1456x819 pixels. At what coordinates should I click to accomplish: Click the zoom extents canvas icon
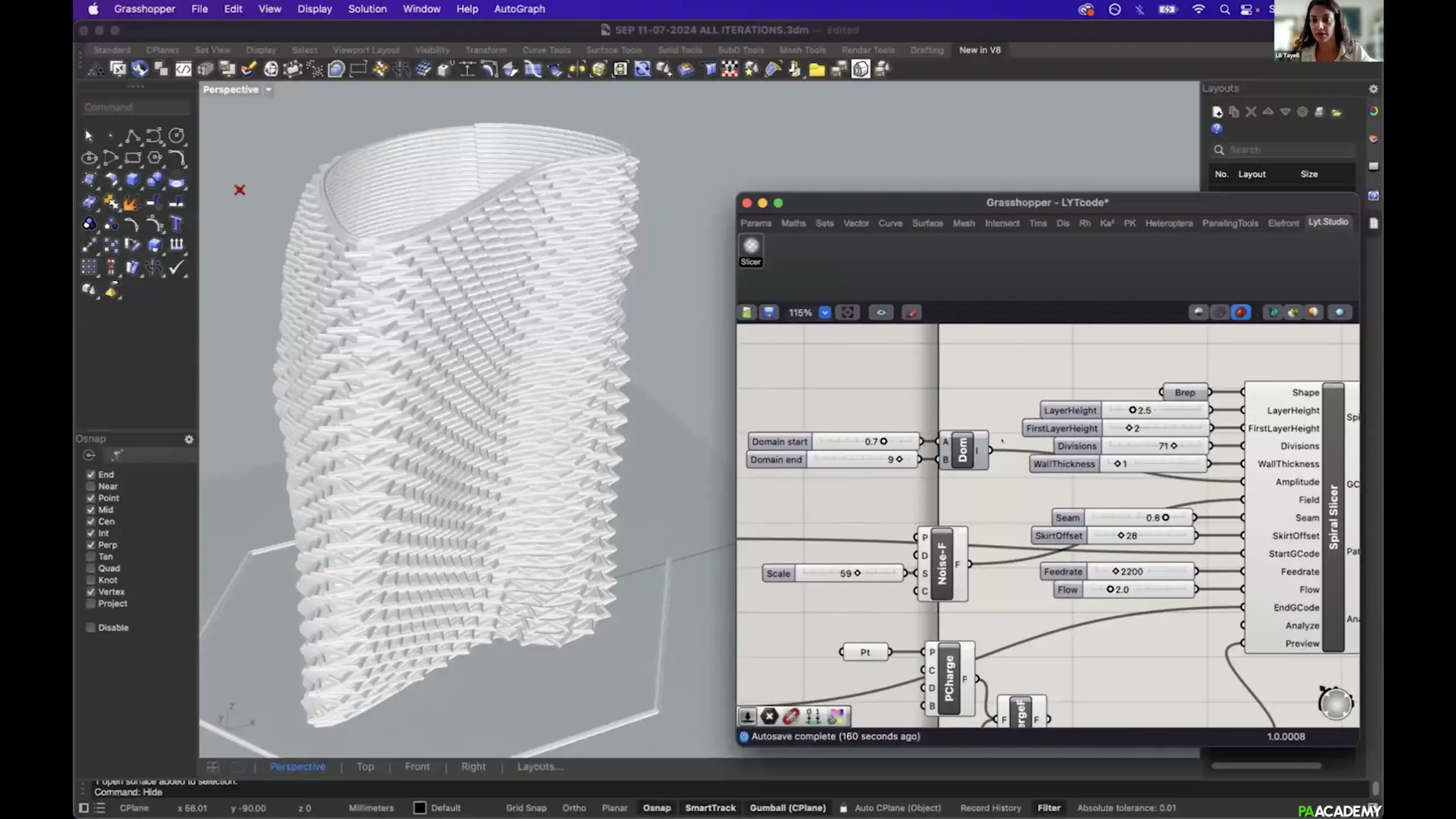[847, 312]
